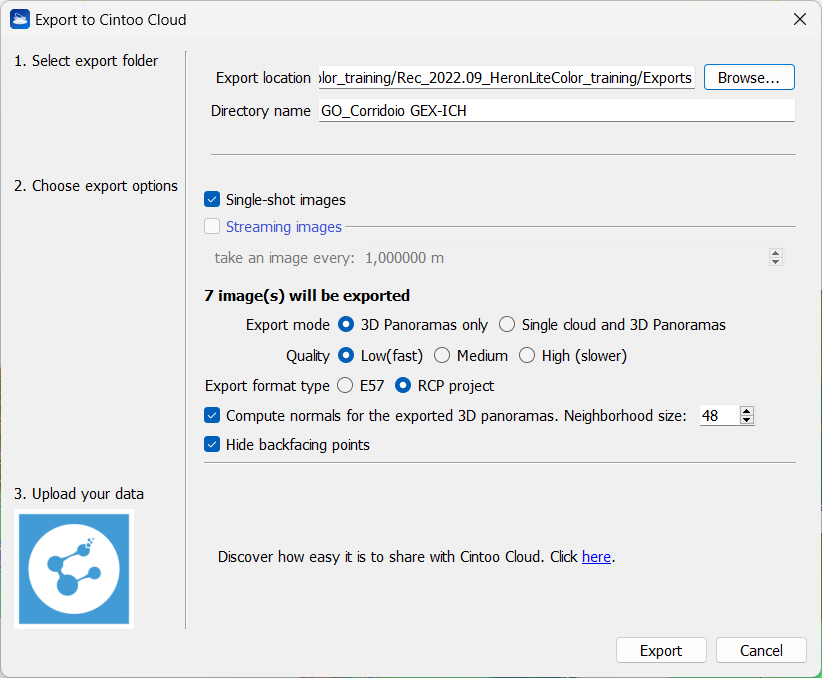This screenshot has height=678, width=822.
Task: Choose Single cloud and 3D Panoramas mode
Action: tap(508, 325)
